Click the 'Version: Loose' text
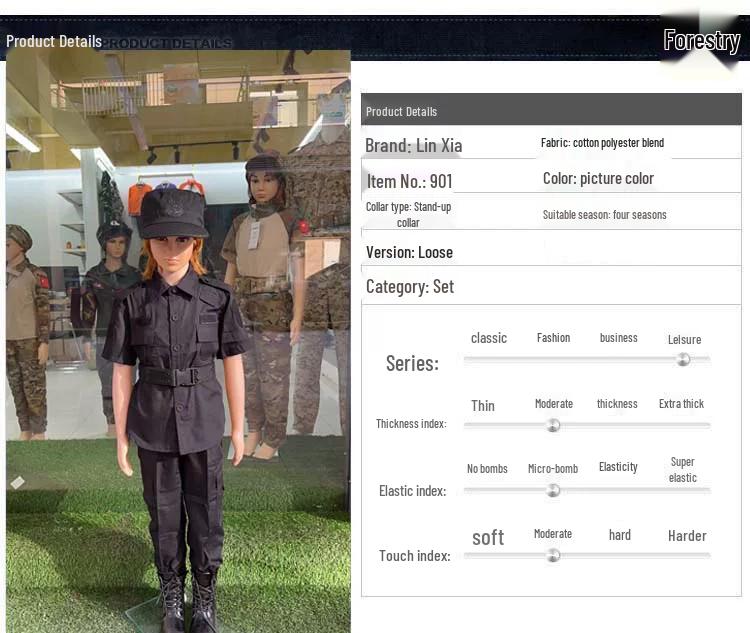 tap(409, 252)
